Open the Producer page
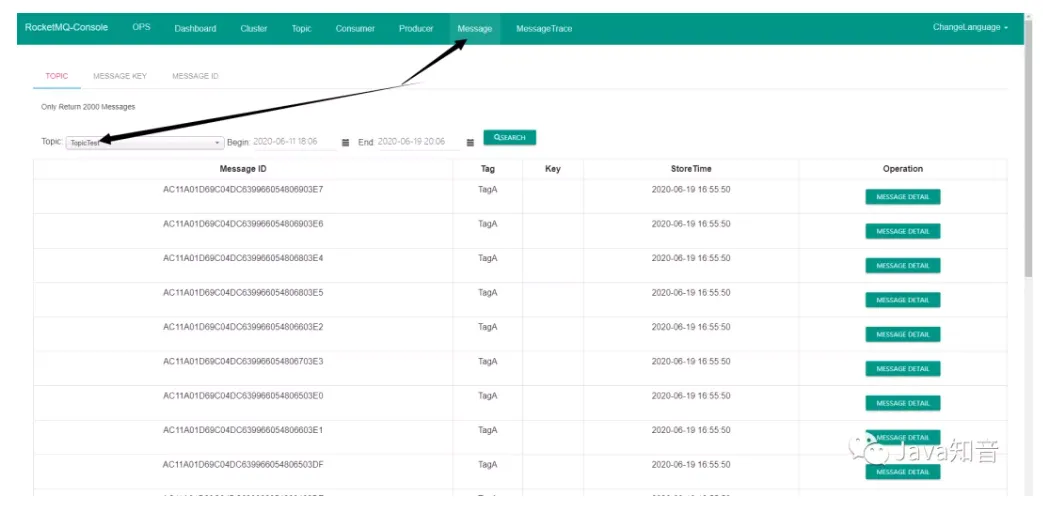 (x=416, y=29)
